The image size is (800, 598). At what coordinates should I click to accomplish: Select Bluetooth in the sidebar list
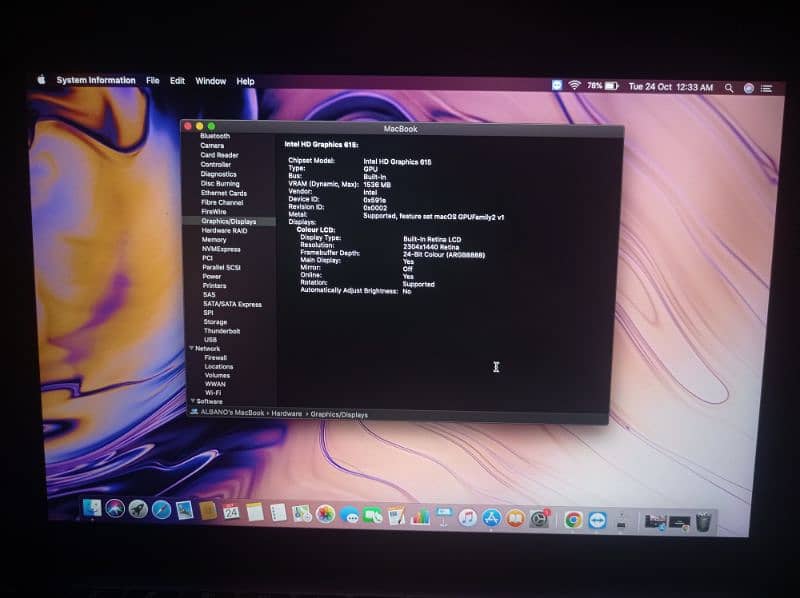tap(214, 136)
